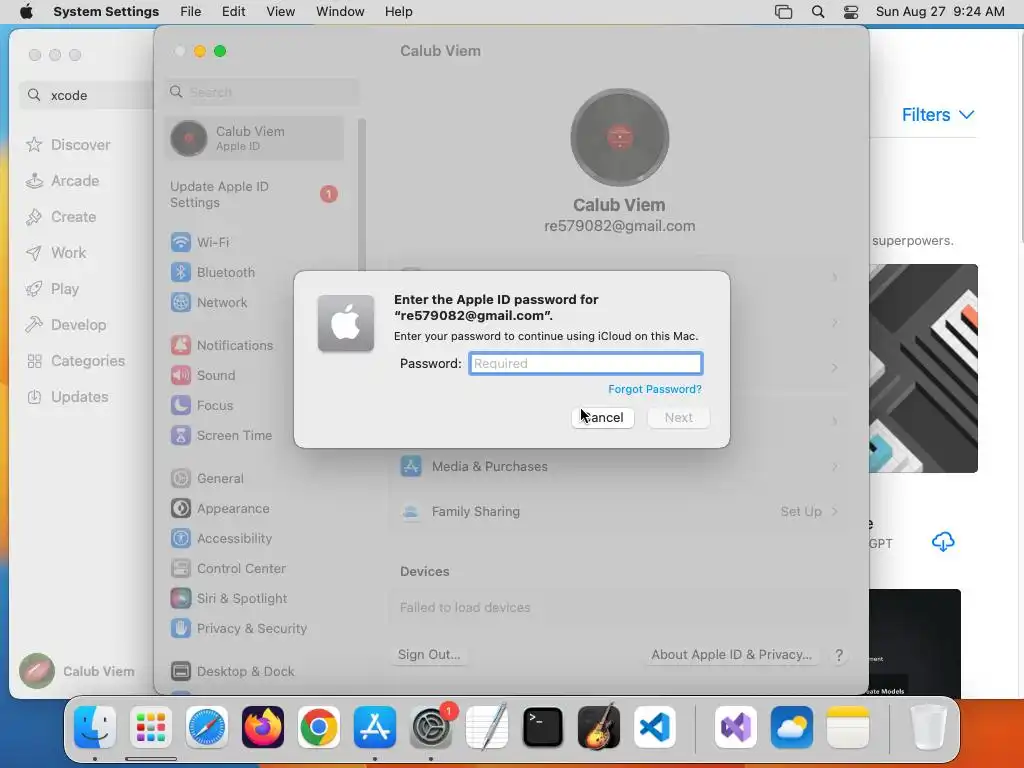Open Control Center from the menu bar
This screenshot has width=1024, height=768.
point(851,12)
